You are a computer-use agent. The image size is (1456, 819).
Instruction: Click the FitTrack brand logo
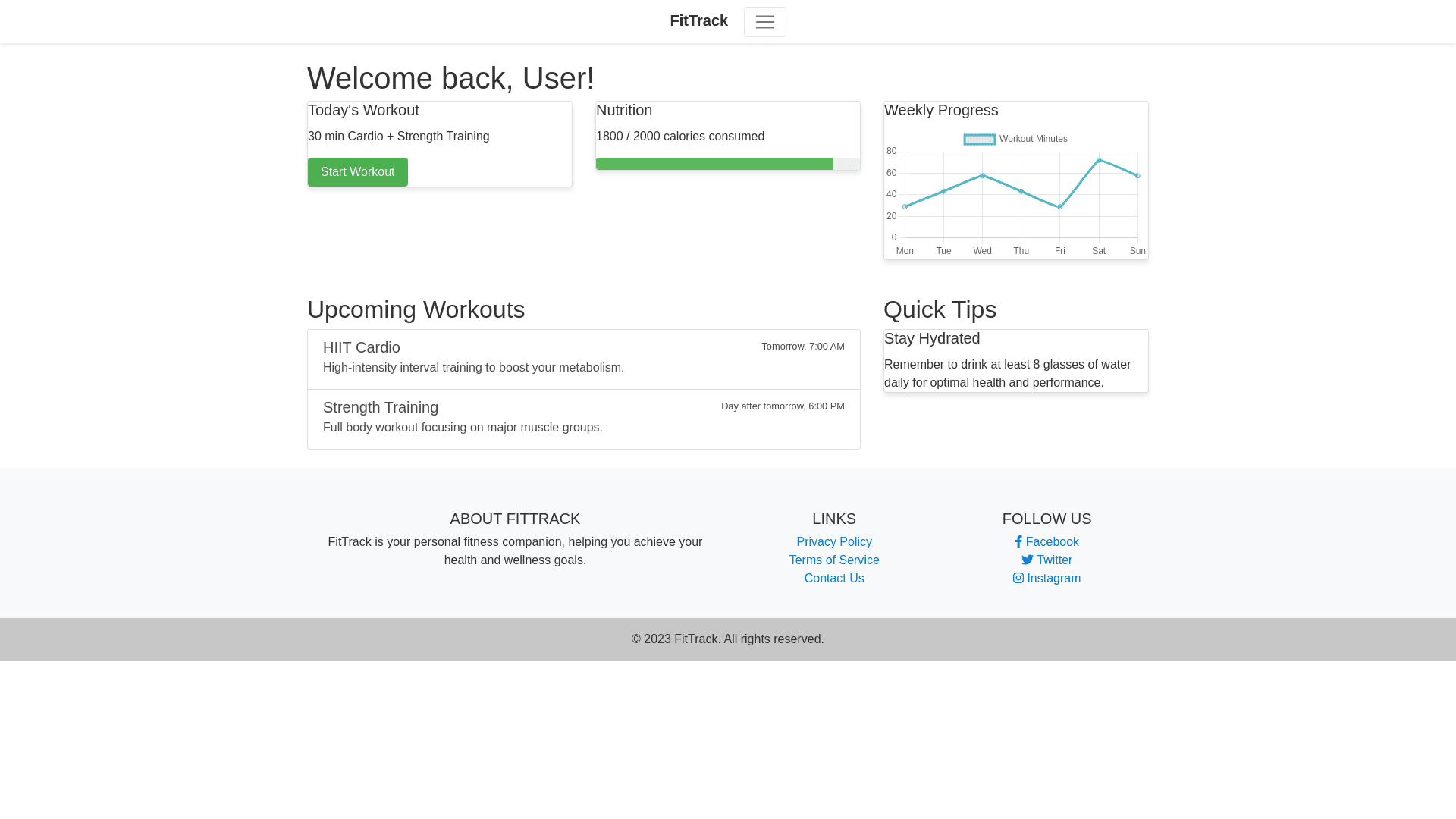[698, 21]
